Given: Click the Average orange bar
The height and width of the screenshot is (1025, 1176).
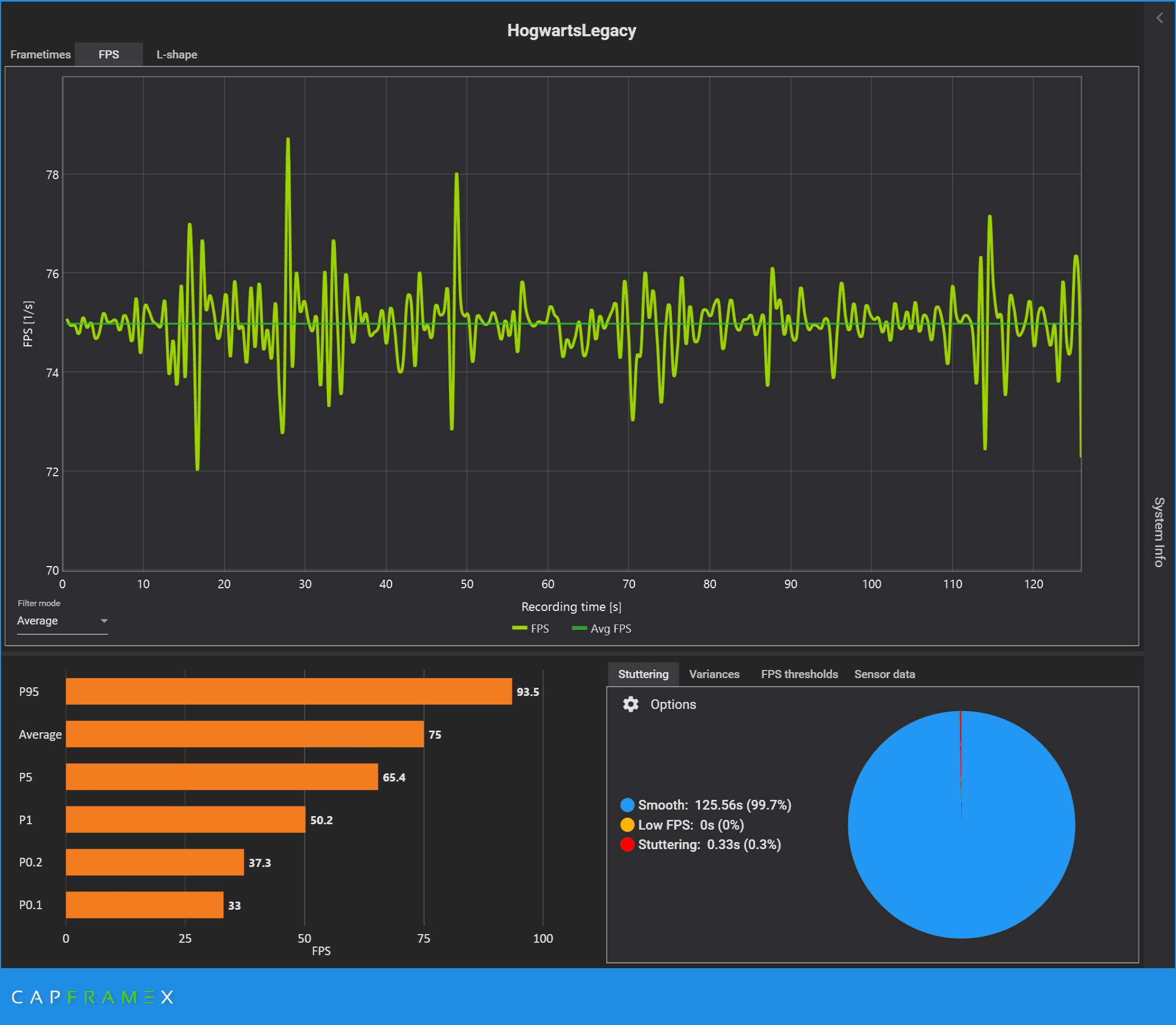Looking at the screenshot, I should click(x=245, y=734).
